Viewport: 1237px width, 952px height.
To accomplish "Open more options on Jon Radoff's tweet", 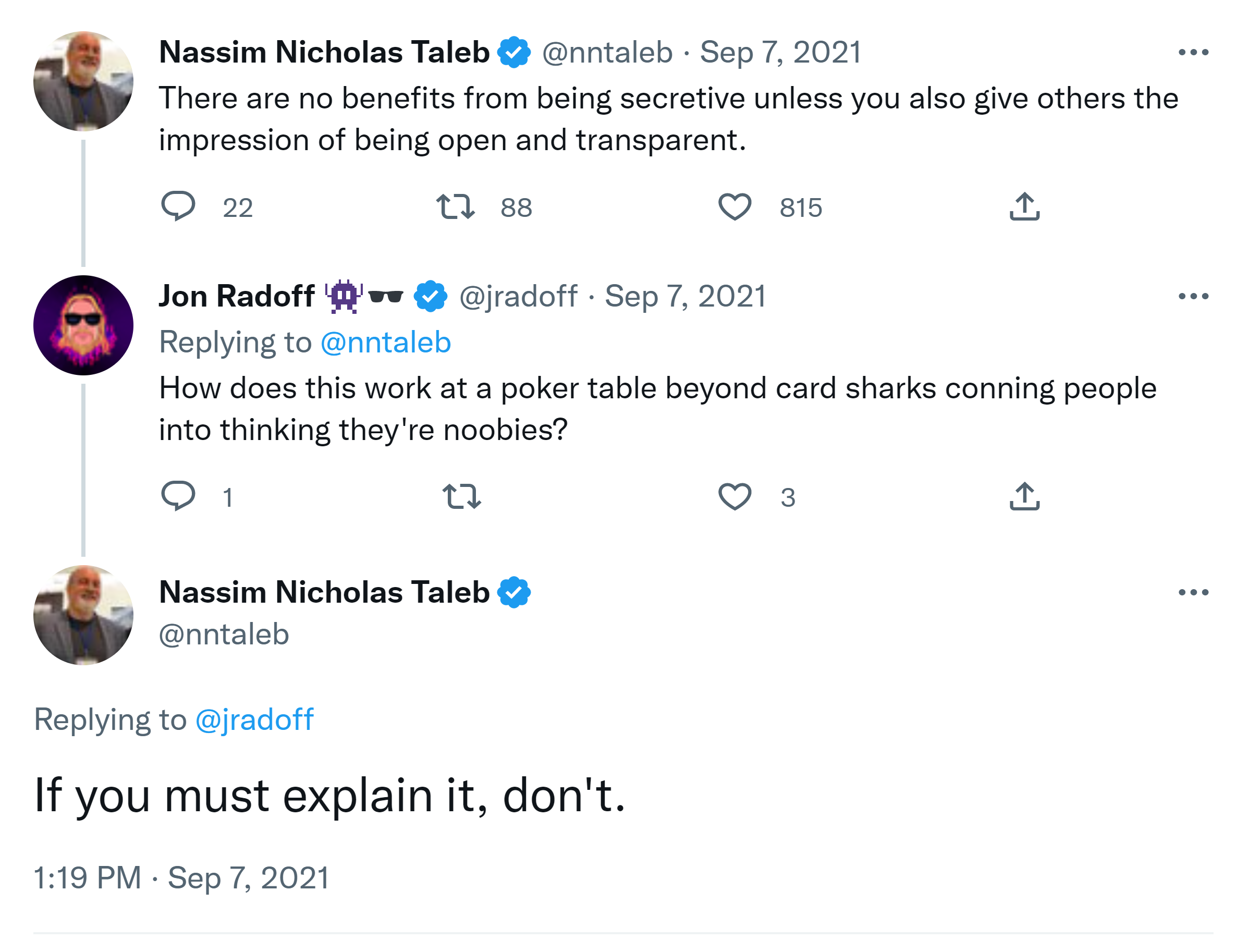I will pyautogui.click(x=1193, y=296).
